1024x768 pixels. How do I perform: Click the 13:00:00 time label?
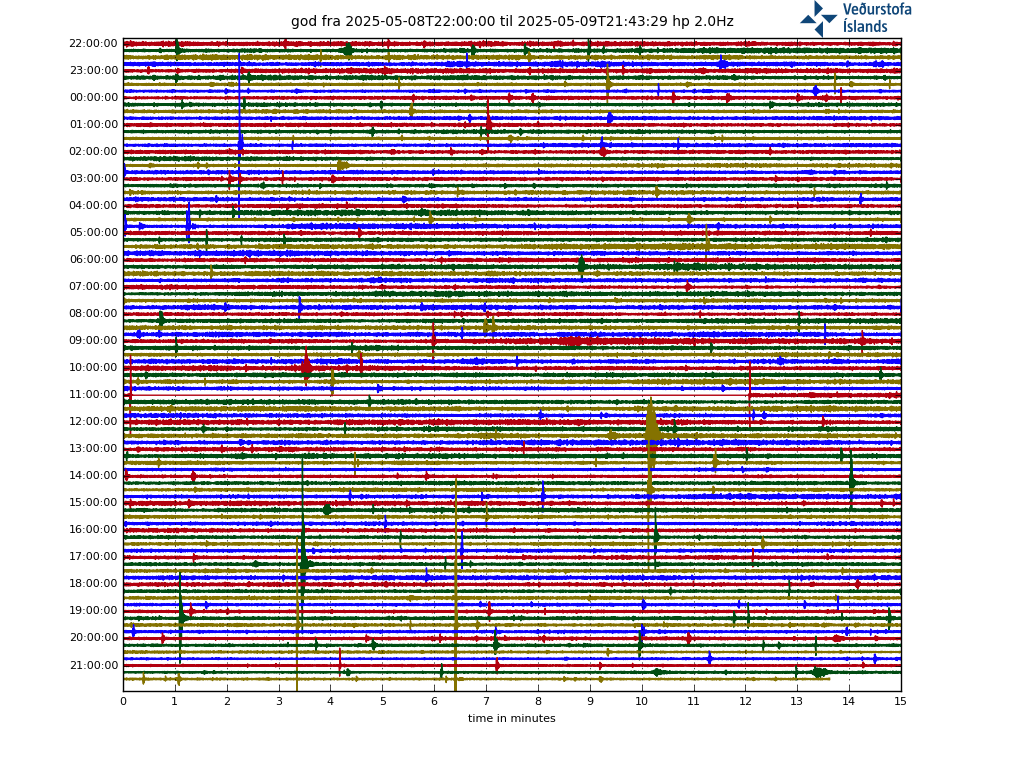(93, 449)
